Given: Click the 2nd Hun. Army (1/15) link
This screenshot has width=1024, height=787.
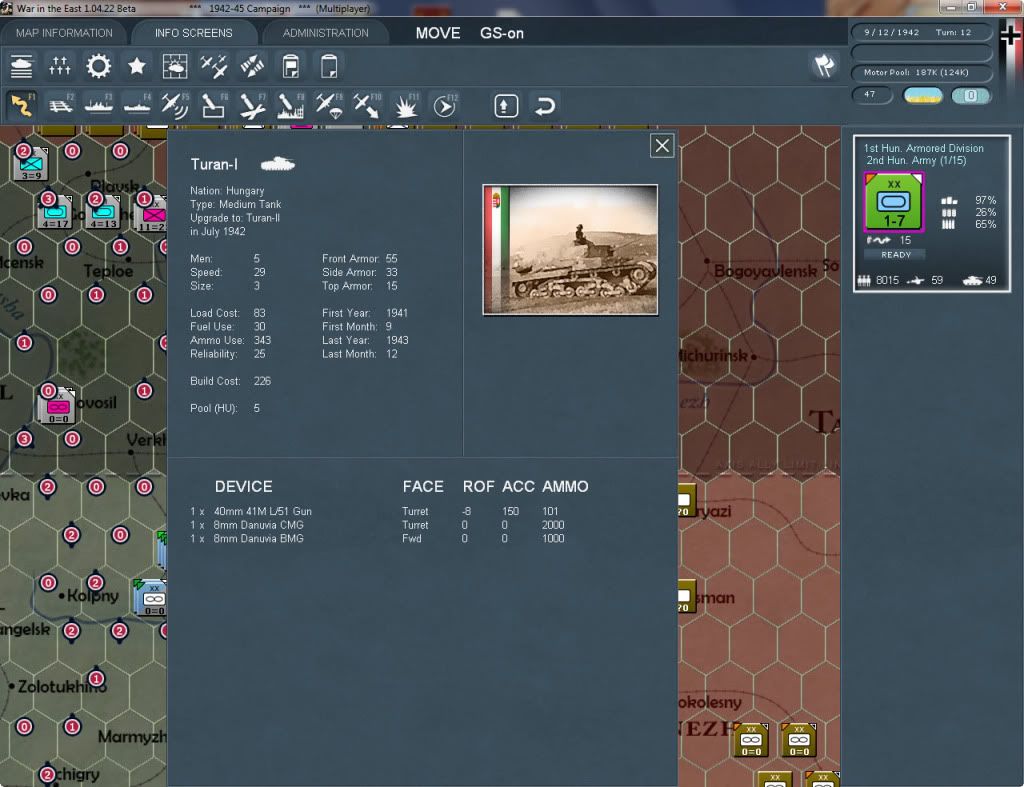Looking at the screenshot, I should coord(916,161).
